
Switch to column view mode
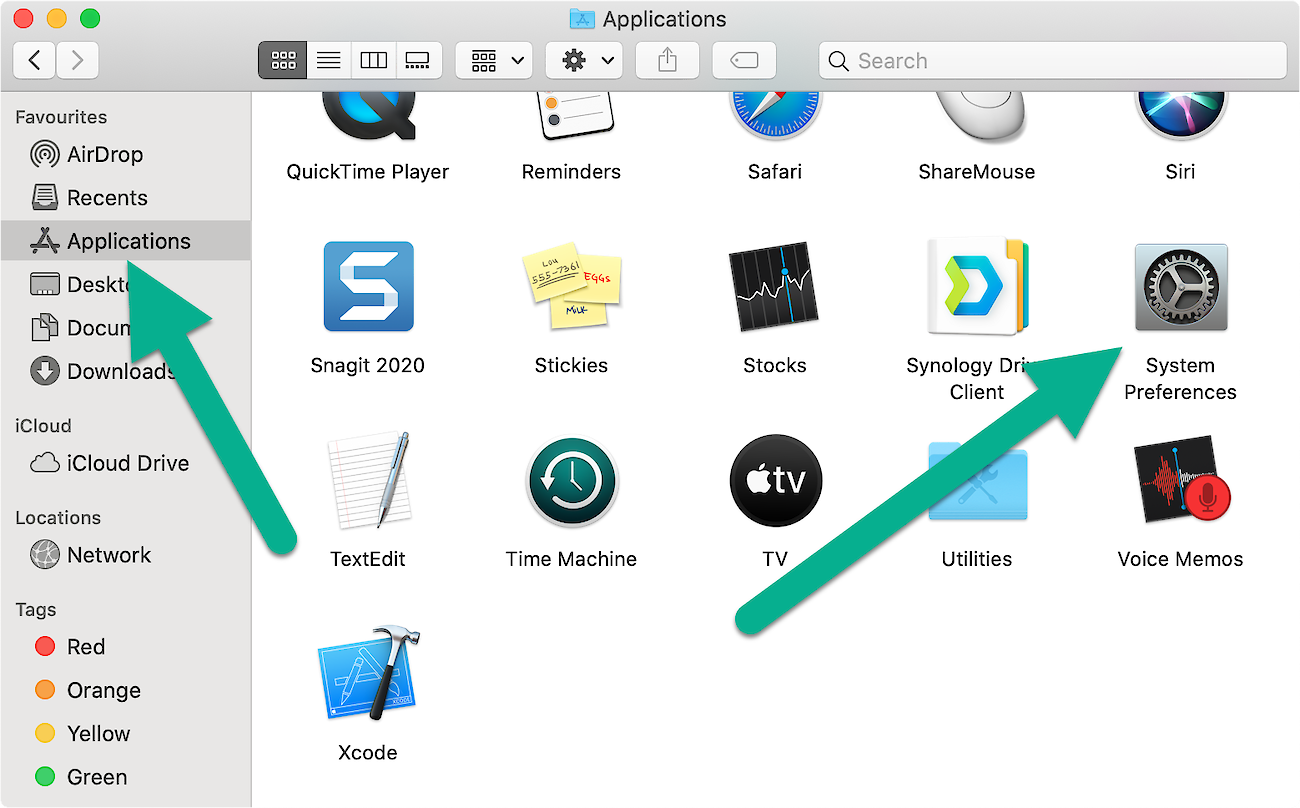[373, 61]
